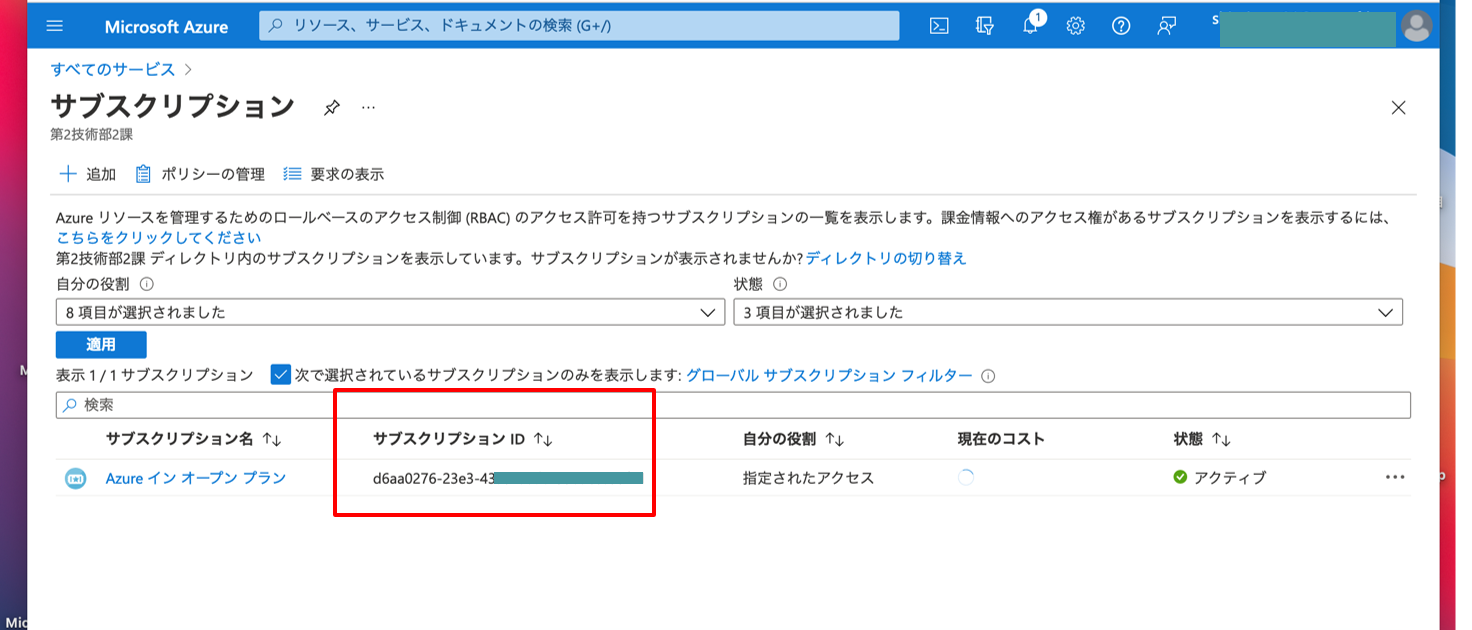Focus the global resource search box

579,26
